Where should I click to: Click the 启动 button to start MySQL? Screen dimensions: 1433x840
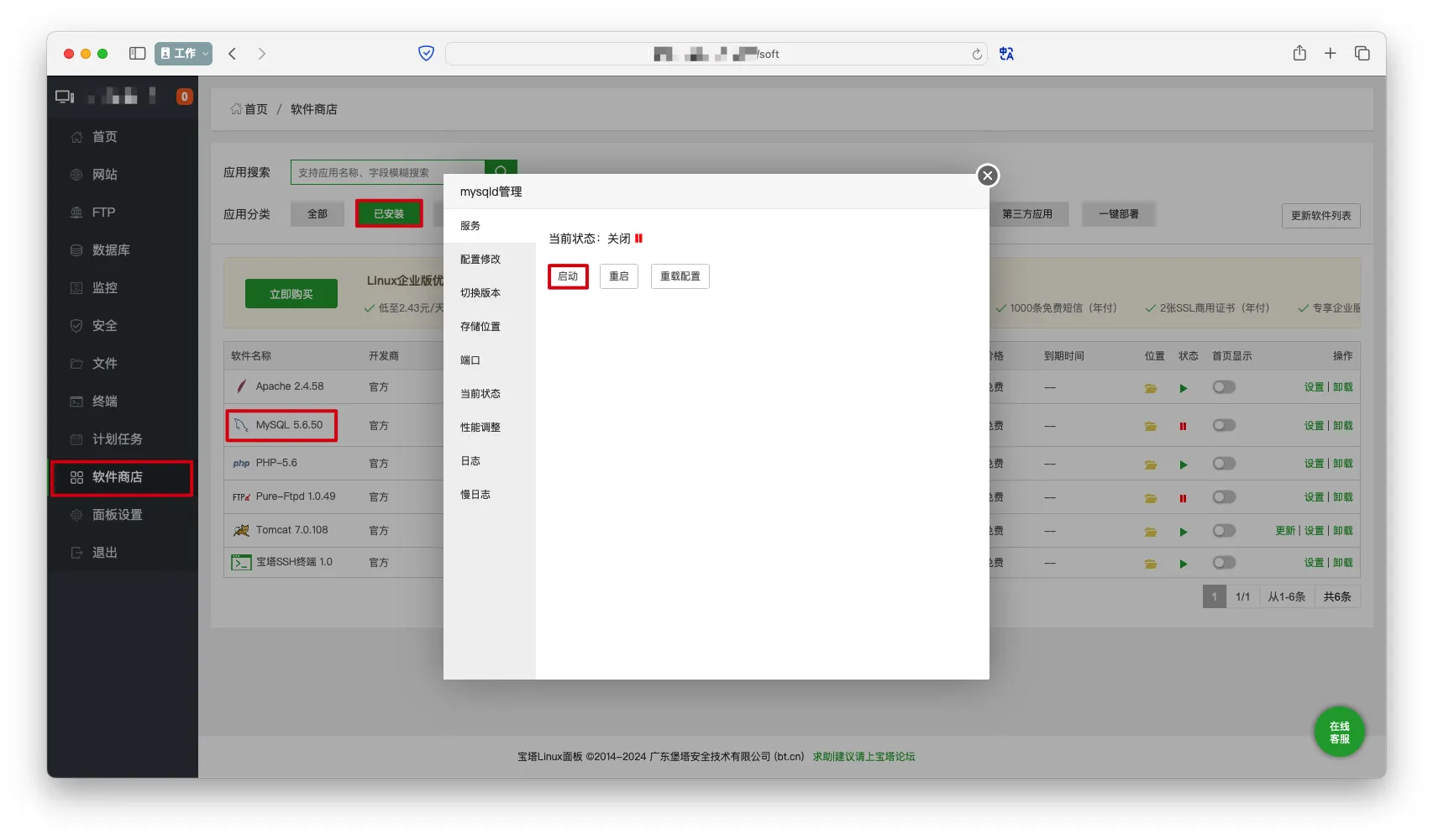click(568, 276)
